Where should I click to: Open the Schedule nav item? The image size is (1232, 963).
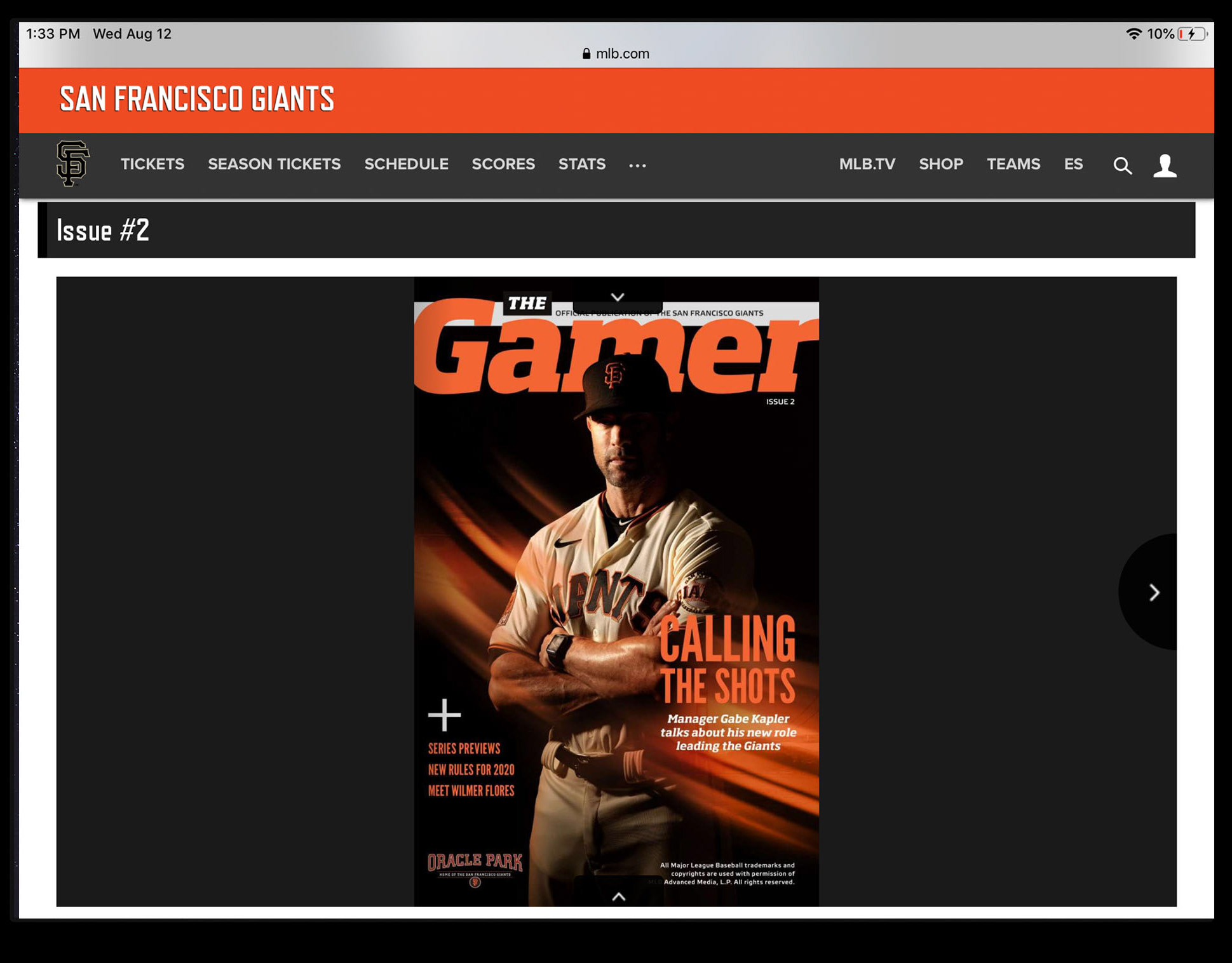point(406,165)
